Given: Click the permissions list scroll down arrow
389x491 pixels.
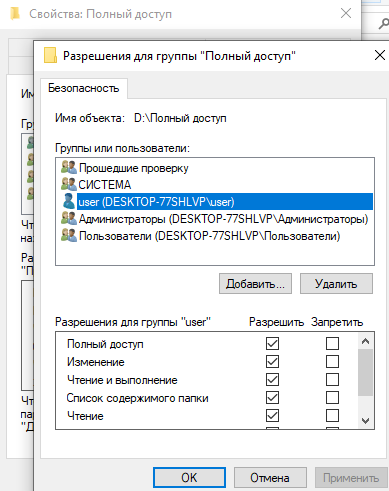Looking at the screenshot, I should pos(365,421).
